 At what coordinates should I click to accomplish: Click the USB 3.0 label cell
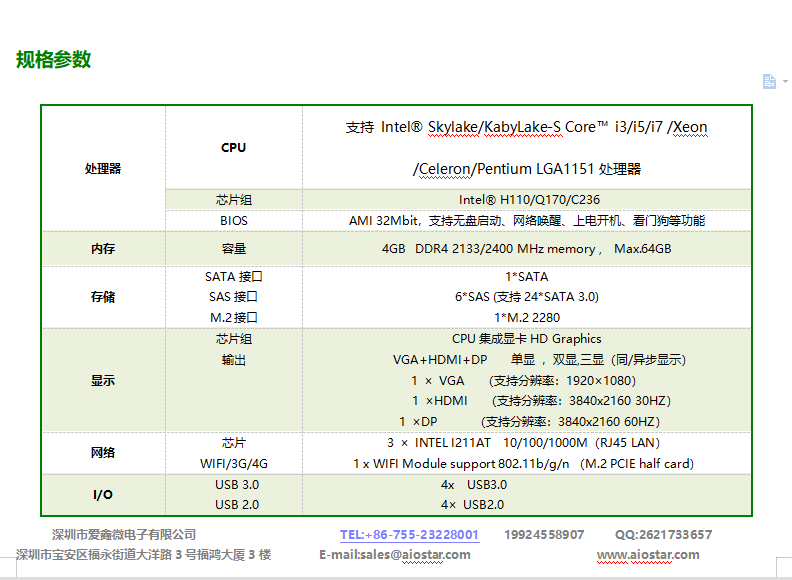[x=237, y=485]
